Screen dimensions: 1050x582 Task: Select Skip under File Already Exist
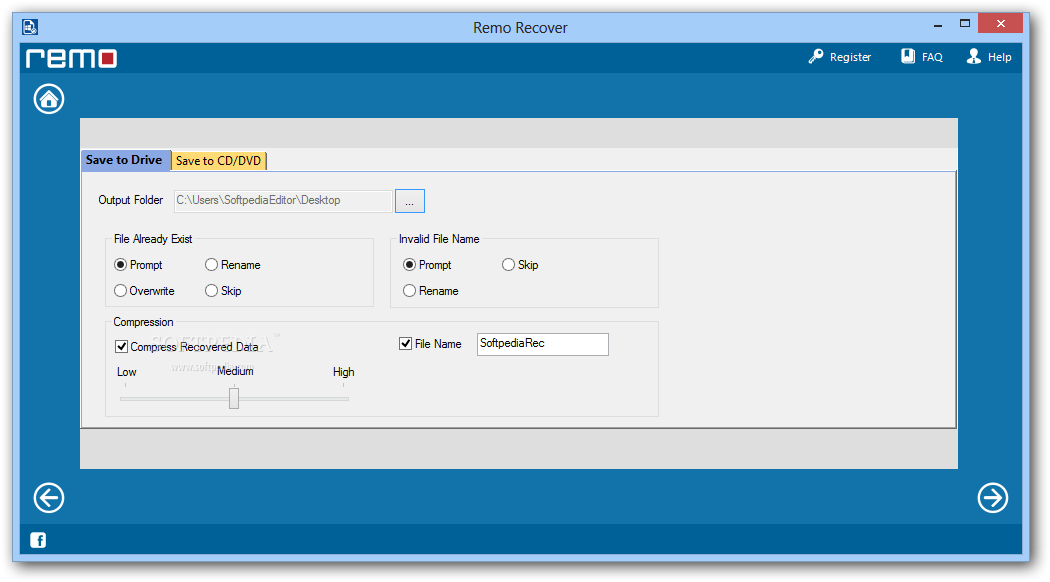pos(212,291)
